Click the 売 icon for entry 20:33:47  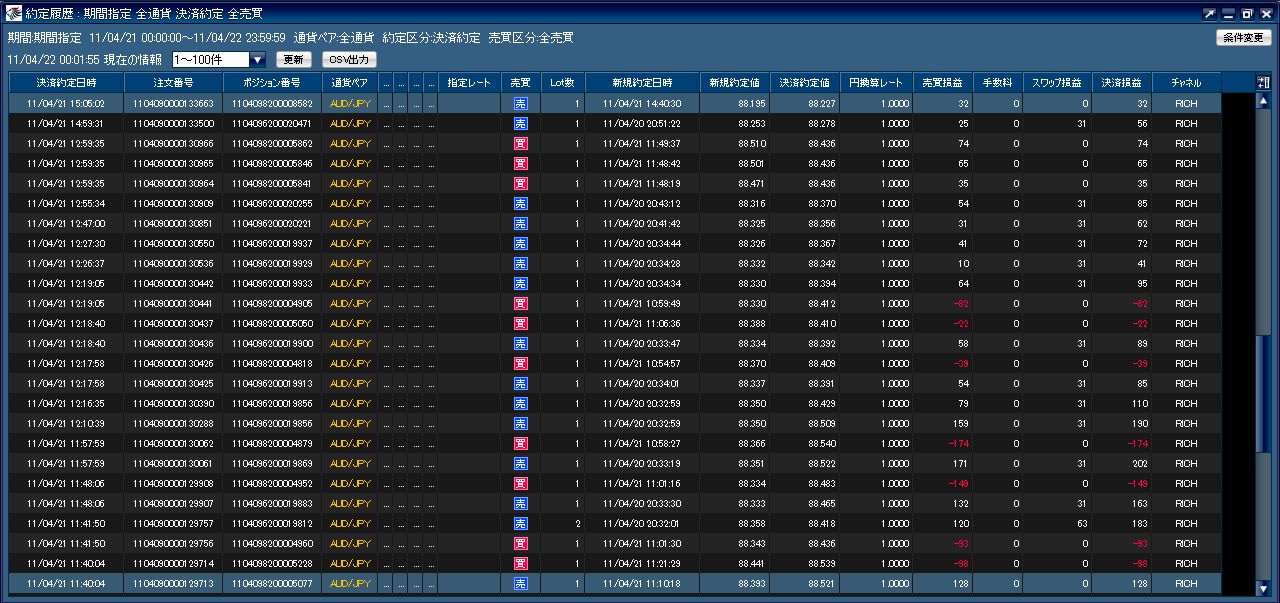click(520, 343)
